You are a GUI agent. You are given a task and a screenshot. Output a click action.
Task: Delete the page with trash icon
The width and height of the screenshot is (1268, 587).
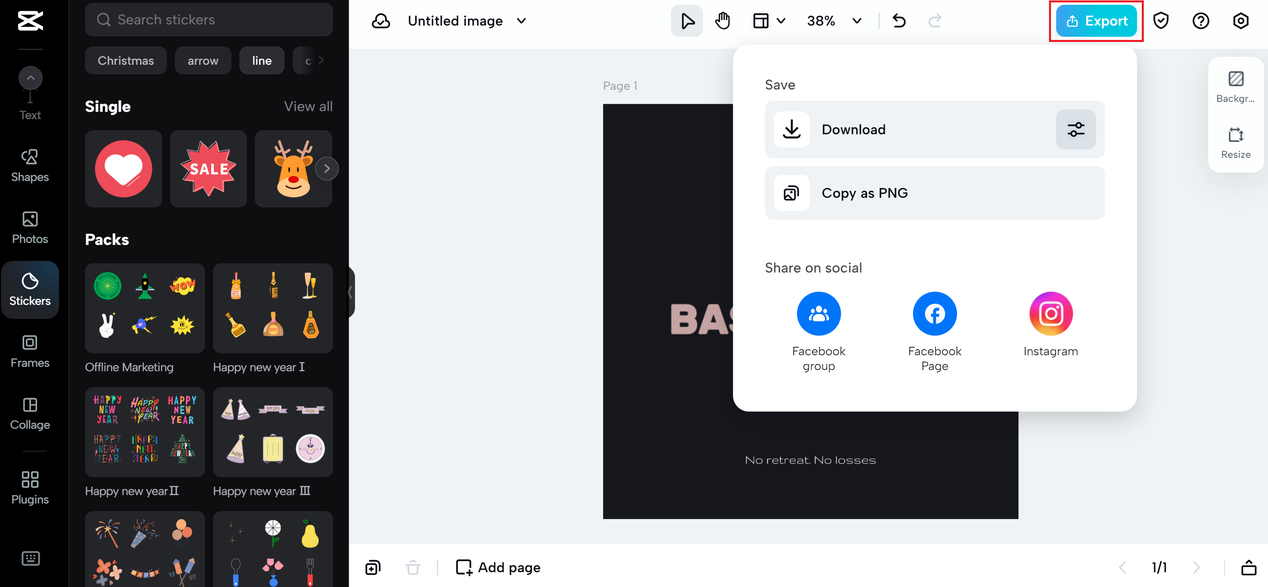[413, 567]
